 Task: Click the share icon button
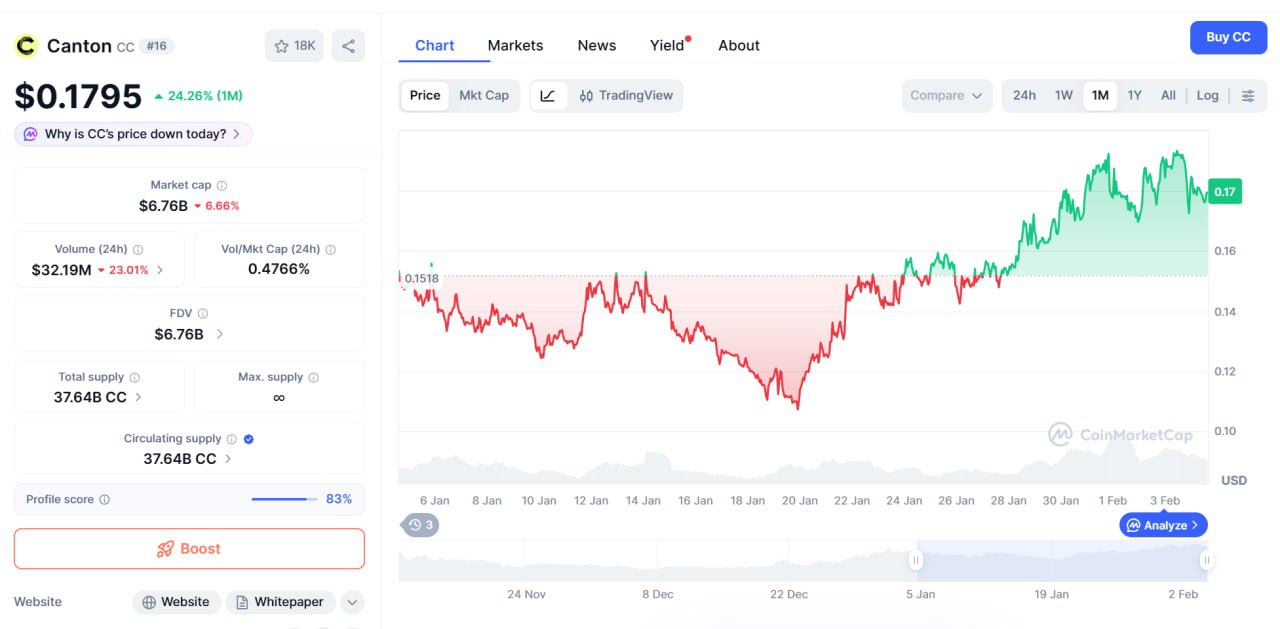click(348, 46)
